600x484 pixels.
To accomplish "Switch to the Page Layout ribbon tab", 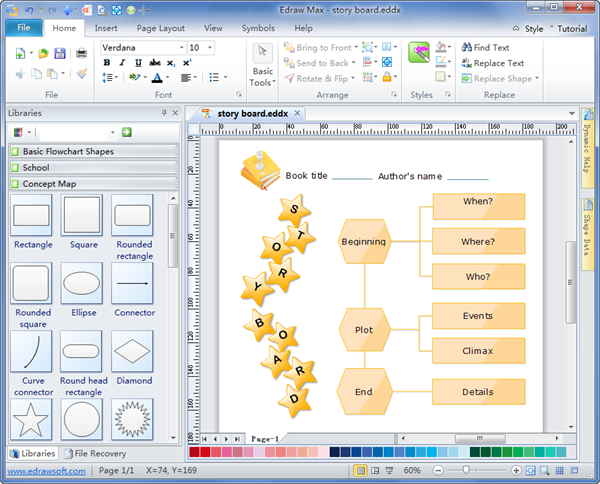I will [x=160, y=28].
